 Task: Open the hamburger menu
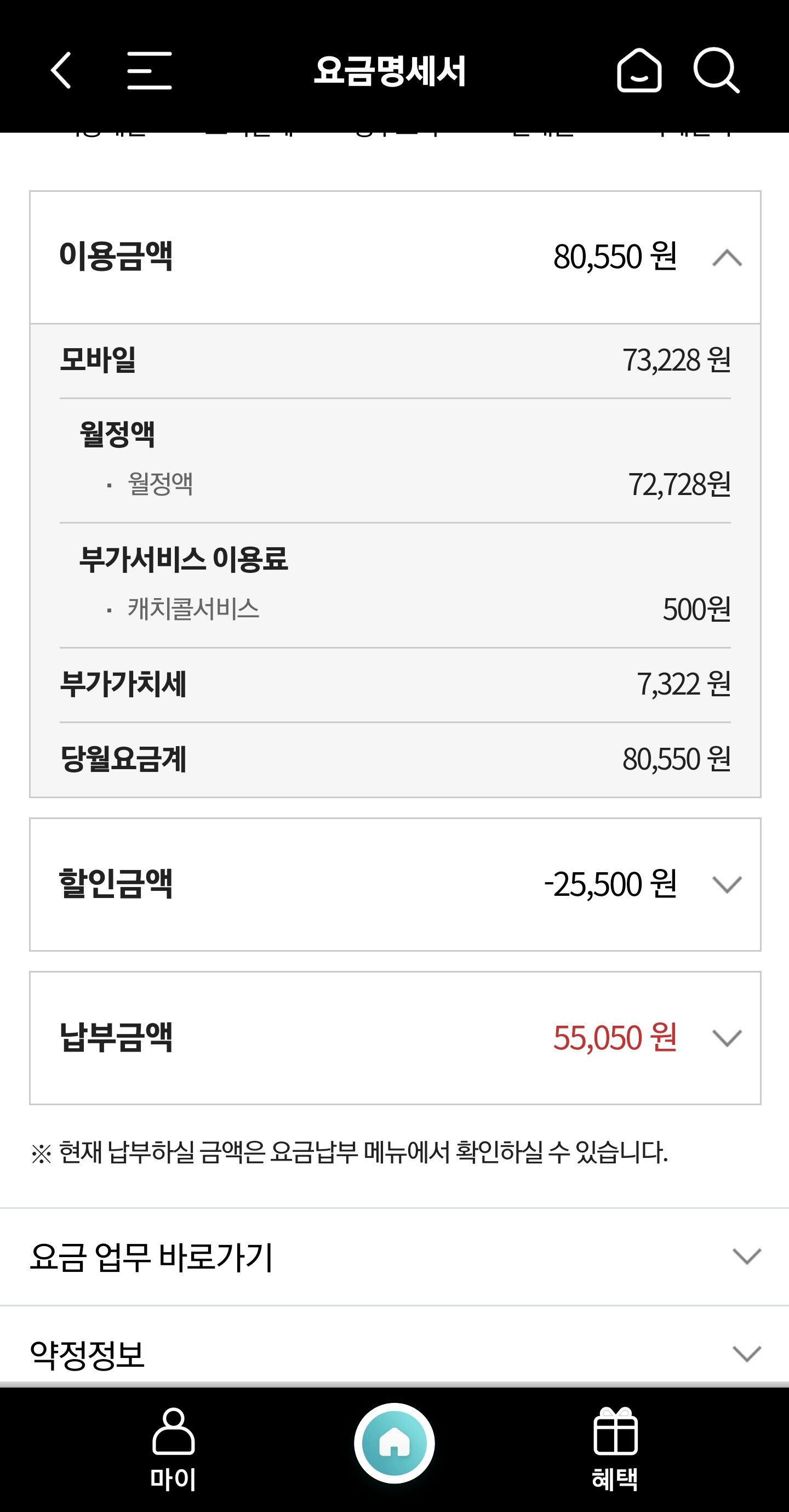point(150,70)
